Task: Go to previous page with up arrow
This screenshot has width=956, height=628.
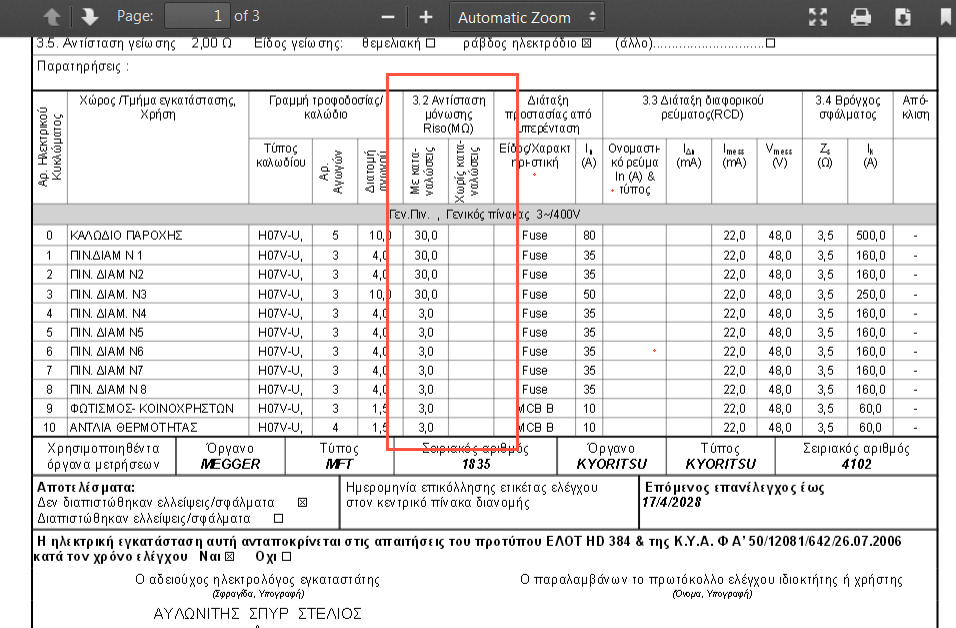Action: click(x=52, y=16)
